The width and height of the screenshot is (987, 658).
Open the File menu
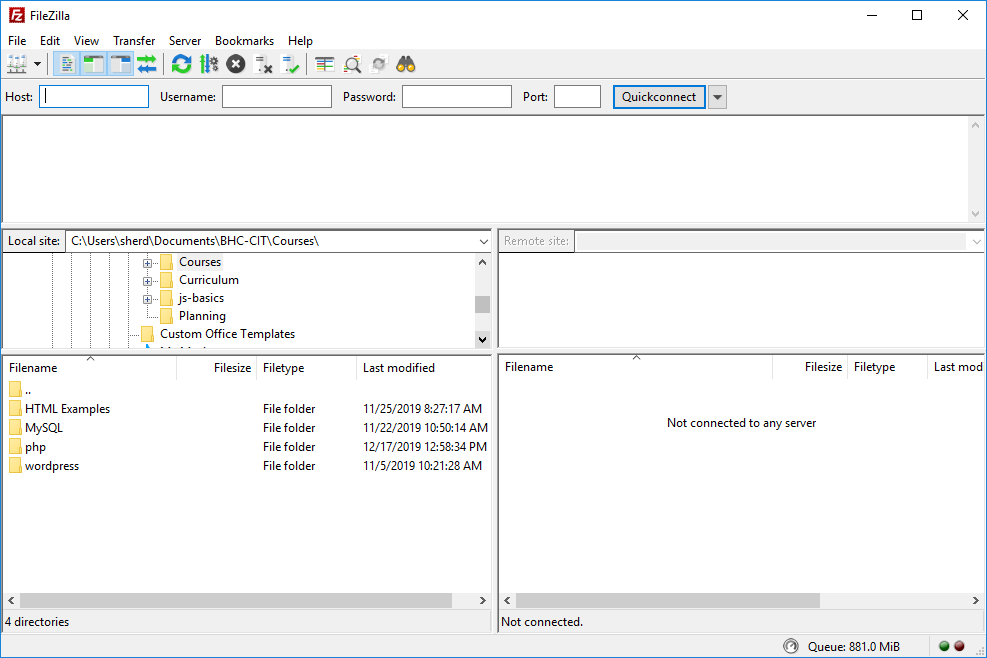click(17, 40)
